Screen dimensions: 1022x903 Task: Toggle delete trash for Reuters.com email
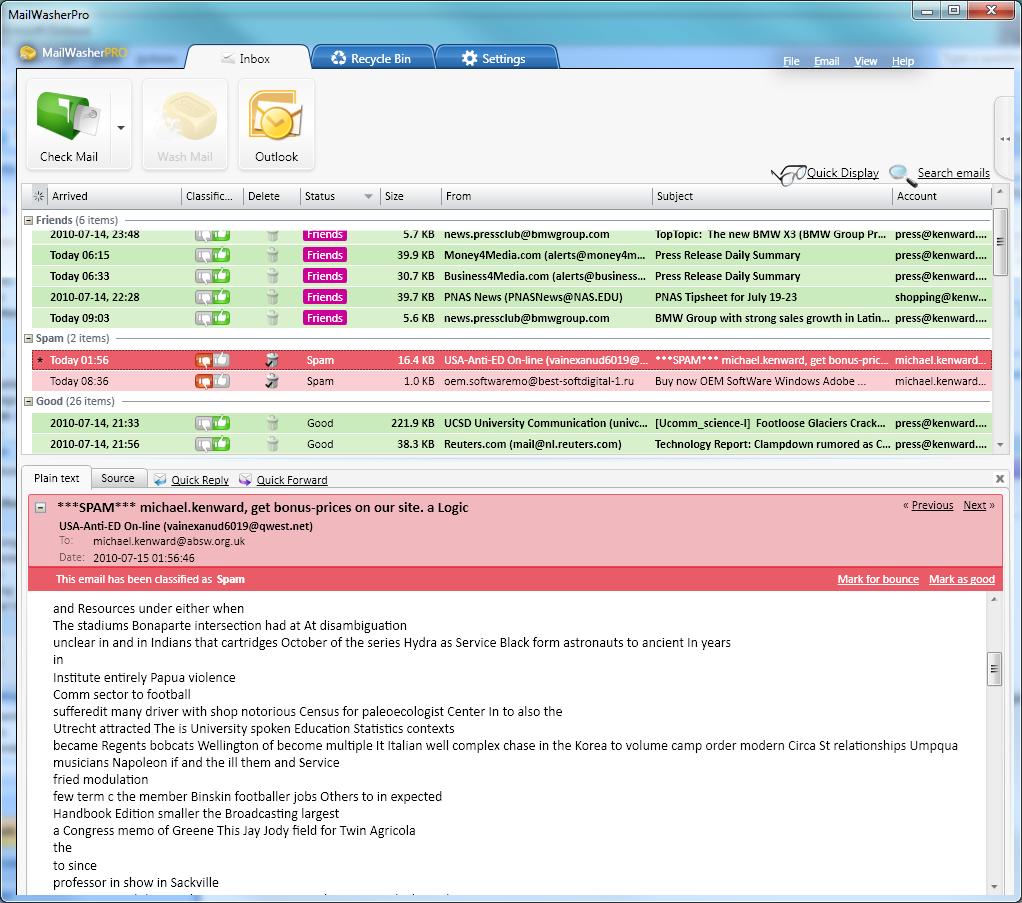[x=272, y=443]
